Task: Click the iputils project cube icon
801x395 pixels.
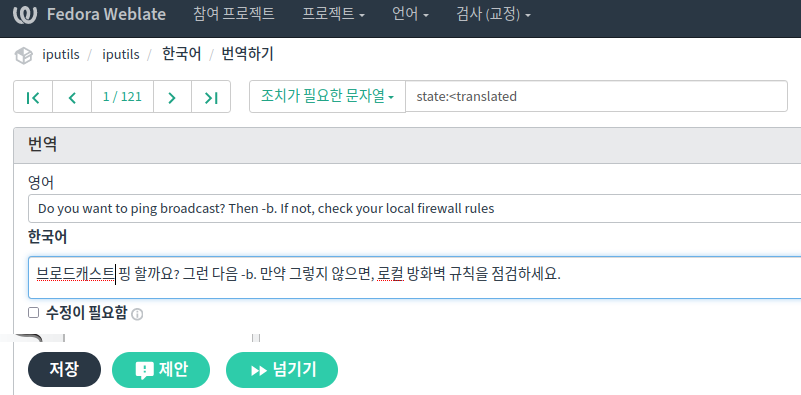Action: [23, 55]
